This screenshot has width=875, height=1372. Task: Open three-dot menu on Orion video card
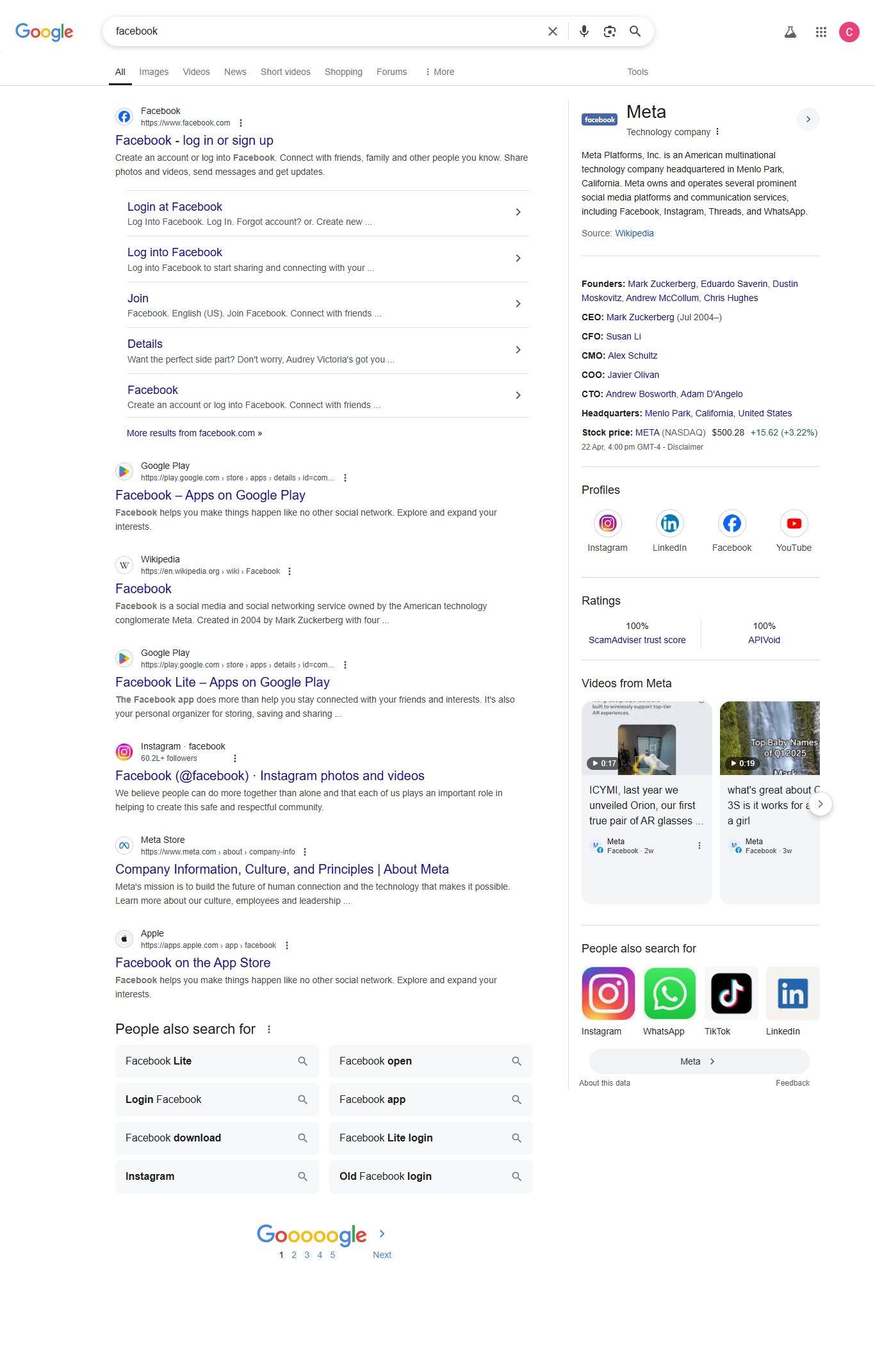[x=699, y=845]
